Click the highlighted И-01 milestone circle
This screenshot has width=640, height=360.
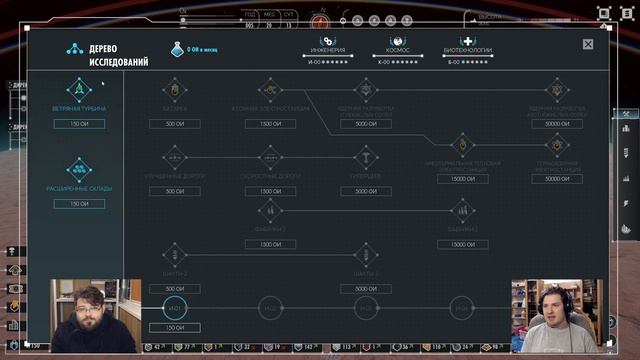[175, 308]
